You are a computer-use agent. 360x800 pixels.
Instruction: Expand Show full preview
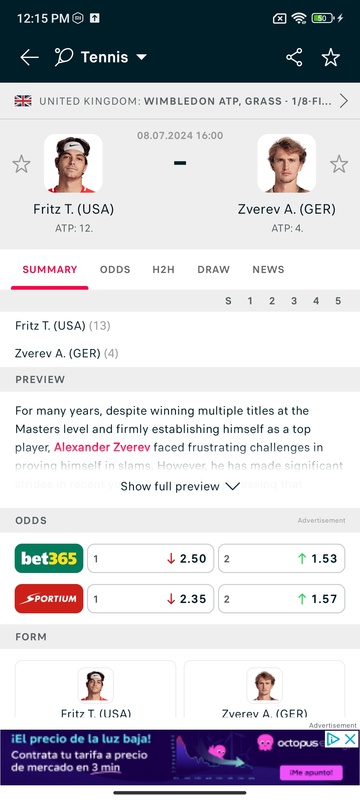(x=180, y=486)
